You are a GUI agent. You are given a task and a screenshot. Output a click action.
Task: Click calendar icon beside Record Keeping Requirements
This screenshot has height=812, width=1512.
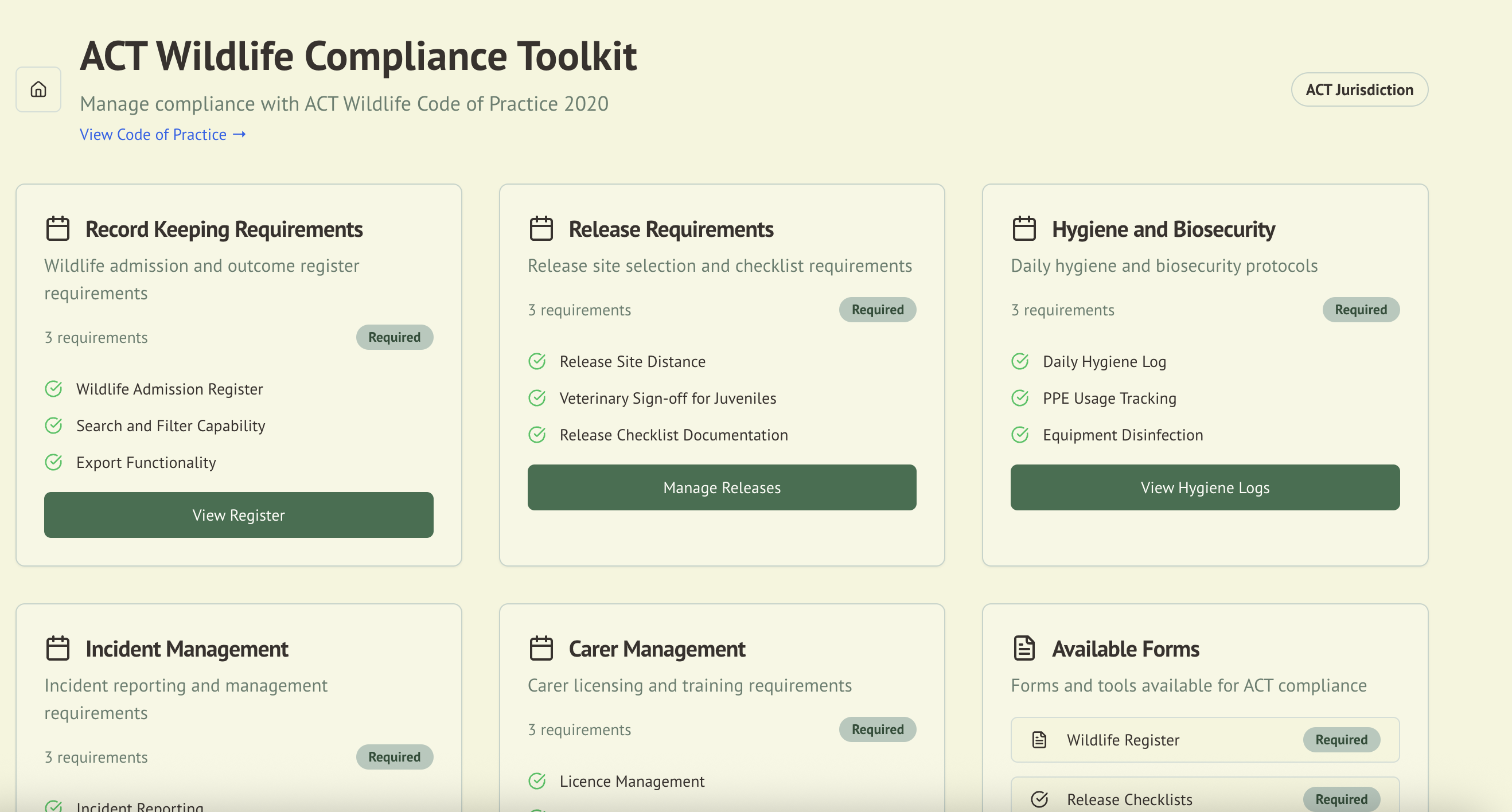pyautogui.click(x=57, y=229)
